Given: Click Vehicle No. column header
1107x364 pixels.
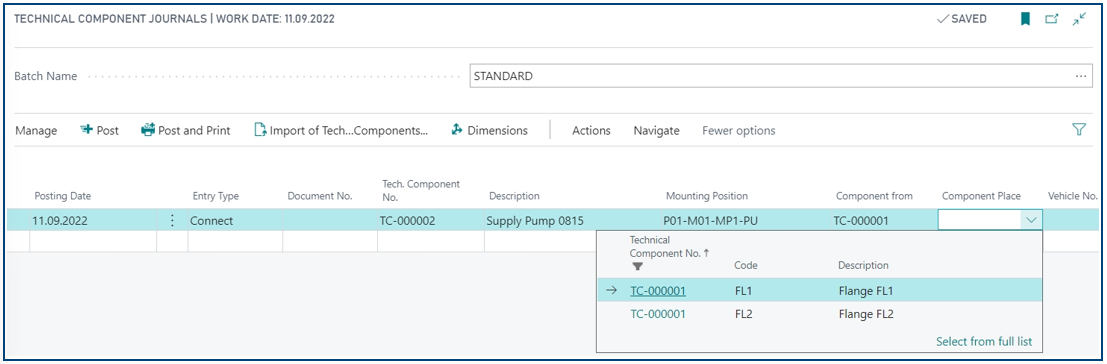Looking at the screenshot, I should click(x=1072, y=196).
